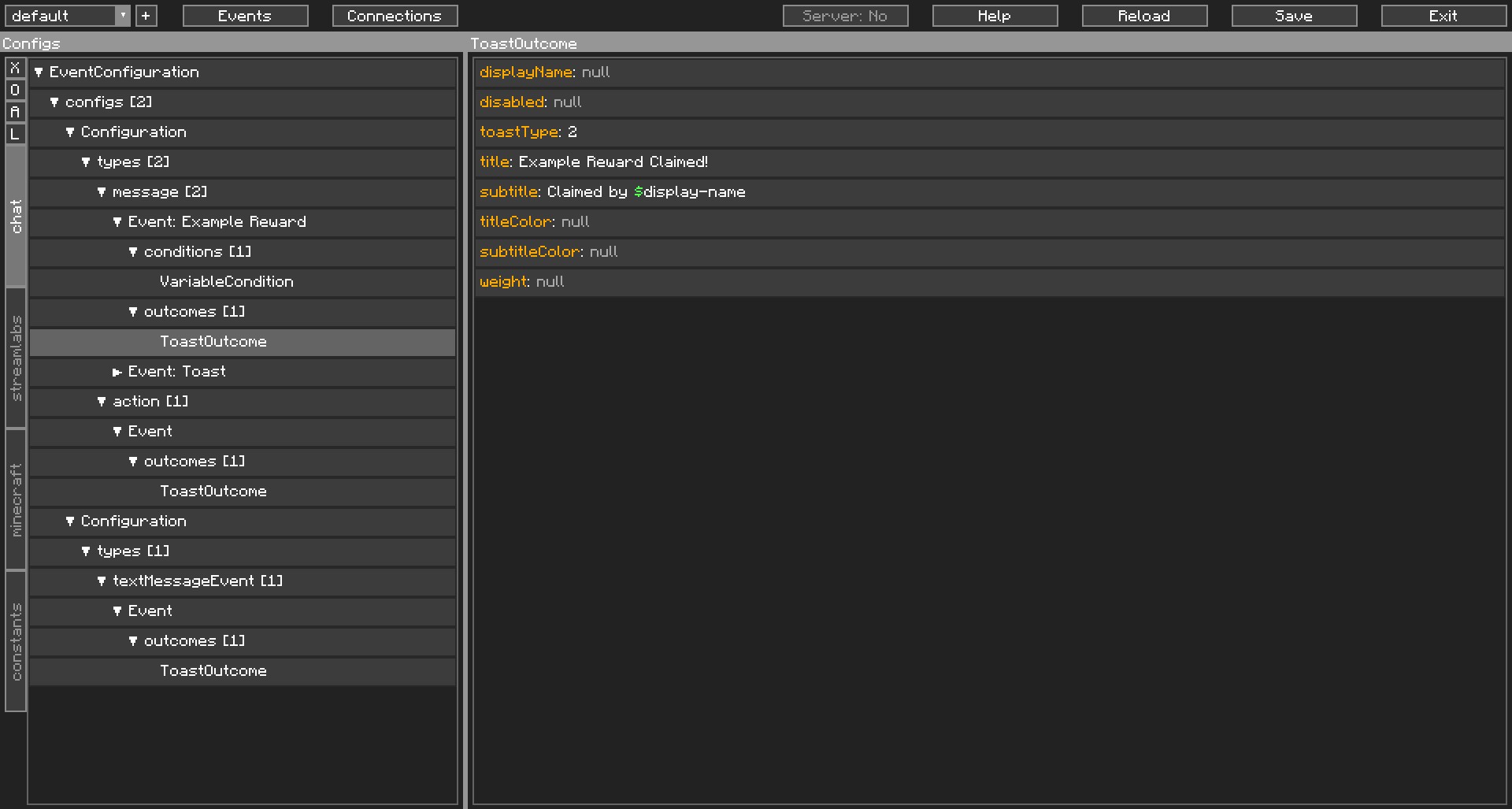Collapse the EventConfiguration tree node

[x=39, y=72]
